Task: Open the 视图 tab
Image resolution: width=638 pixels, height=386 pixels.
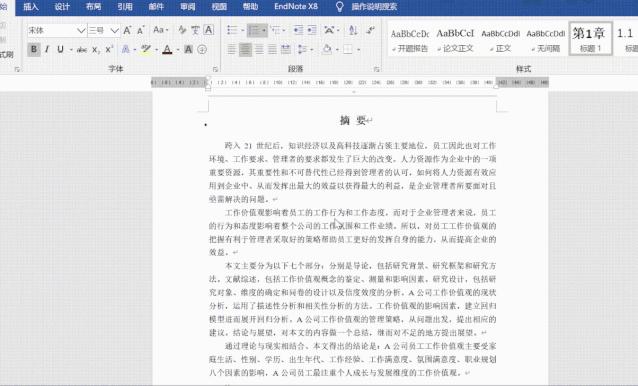Action: (x=219, y=7)
